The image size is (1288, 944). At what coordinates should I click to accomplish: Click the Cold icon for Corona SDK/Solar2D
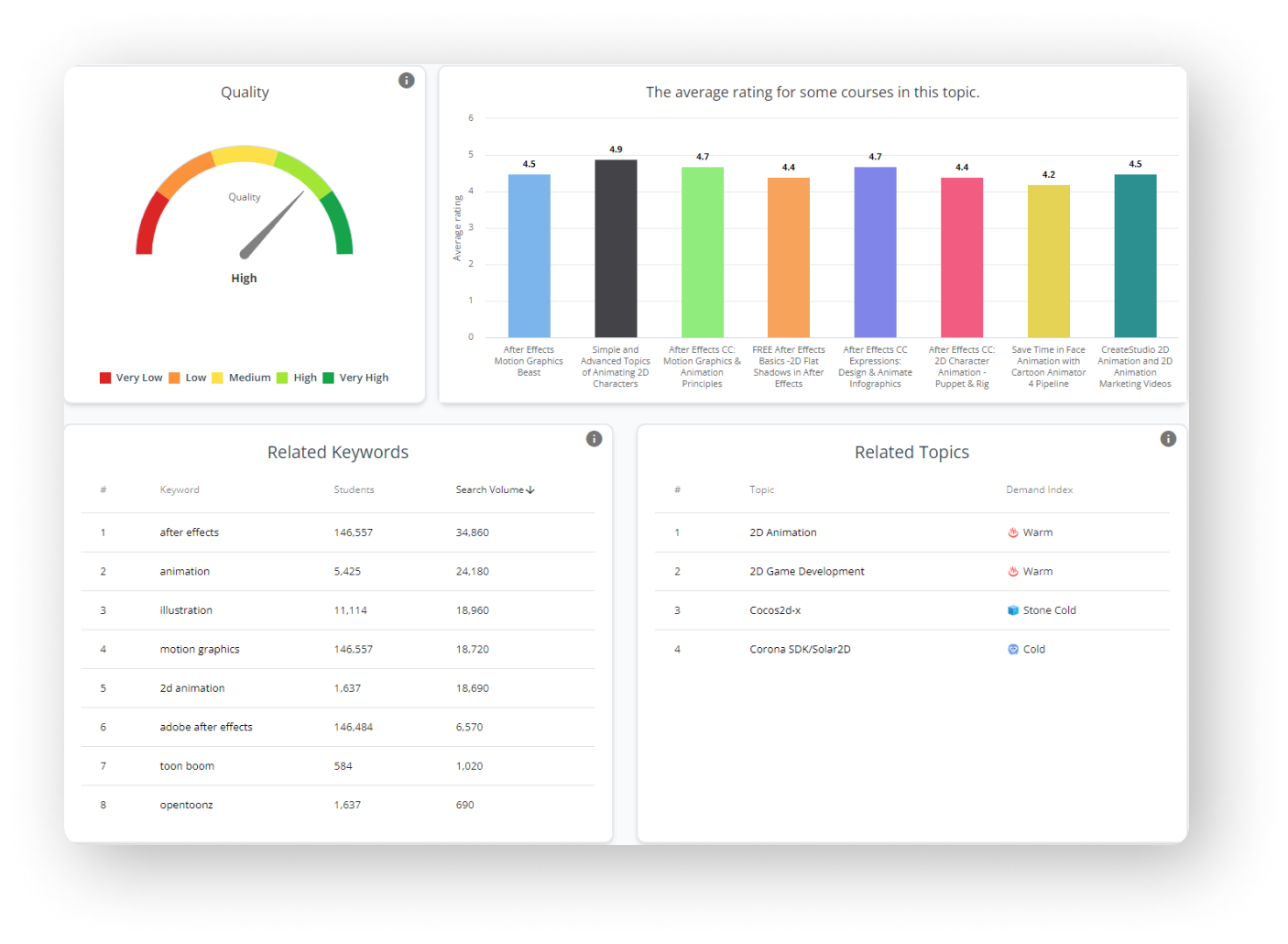click(x=1013, y=650)
